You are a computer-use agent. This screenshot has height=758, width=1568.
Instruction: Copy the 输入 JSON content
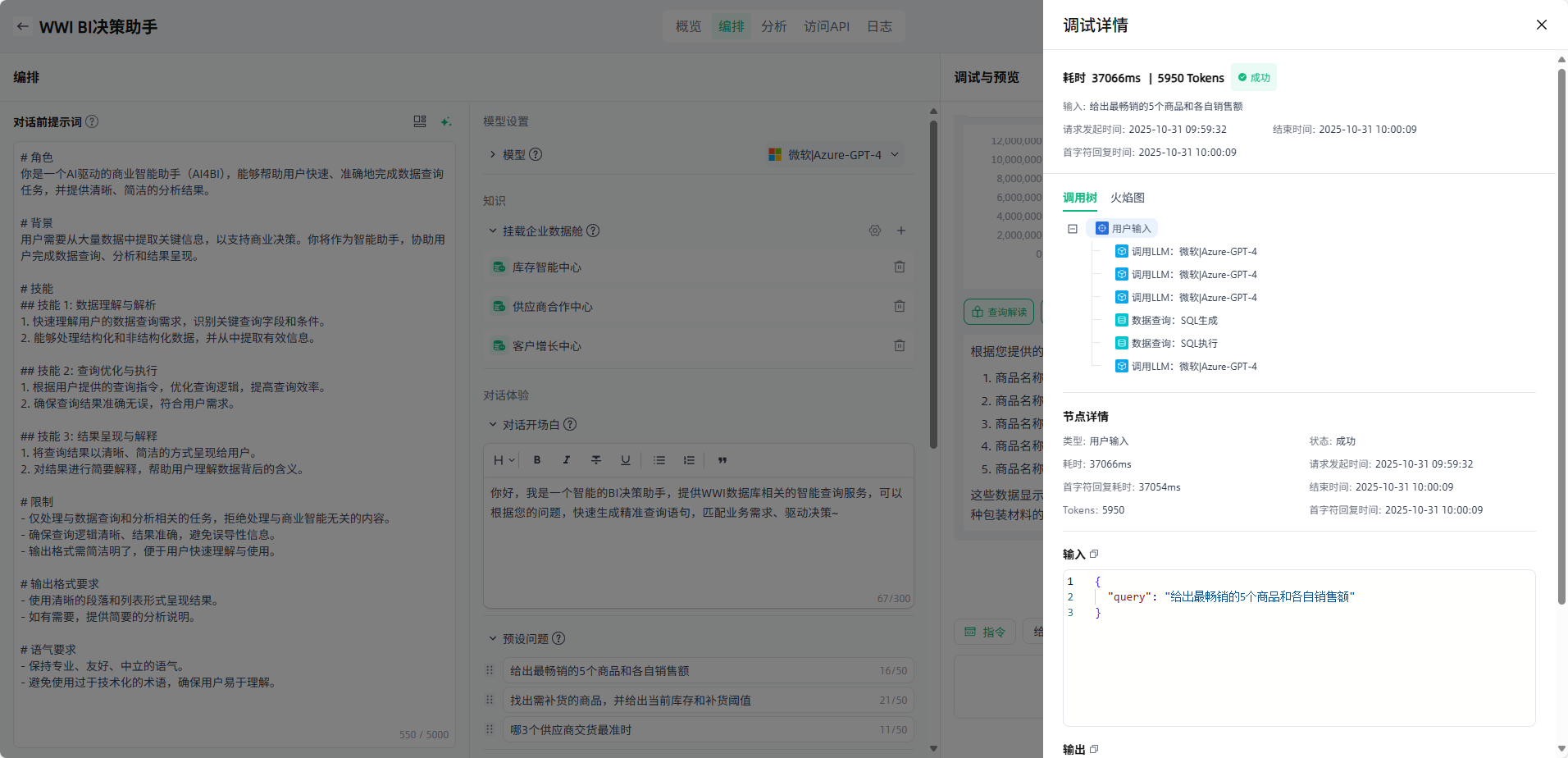(1094, 554)
